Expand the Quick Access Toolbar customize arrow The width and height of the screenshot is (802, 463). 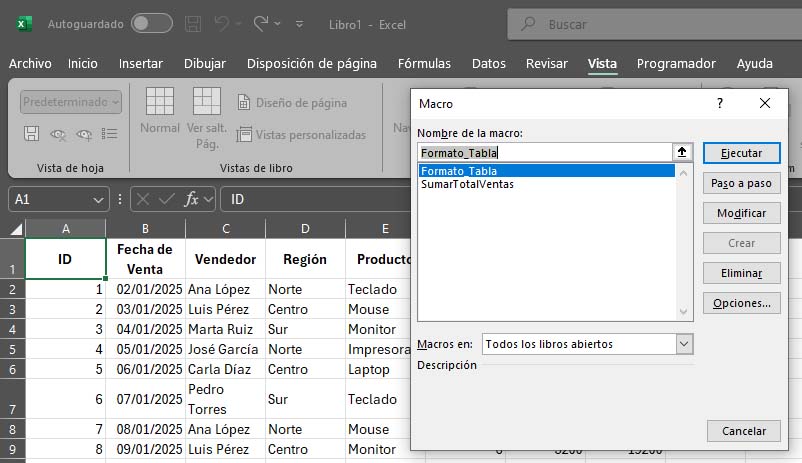(301, 23)
